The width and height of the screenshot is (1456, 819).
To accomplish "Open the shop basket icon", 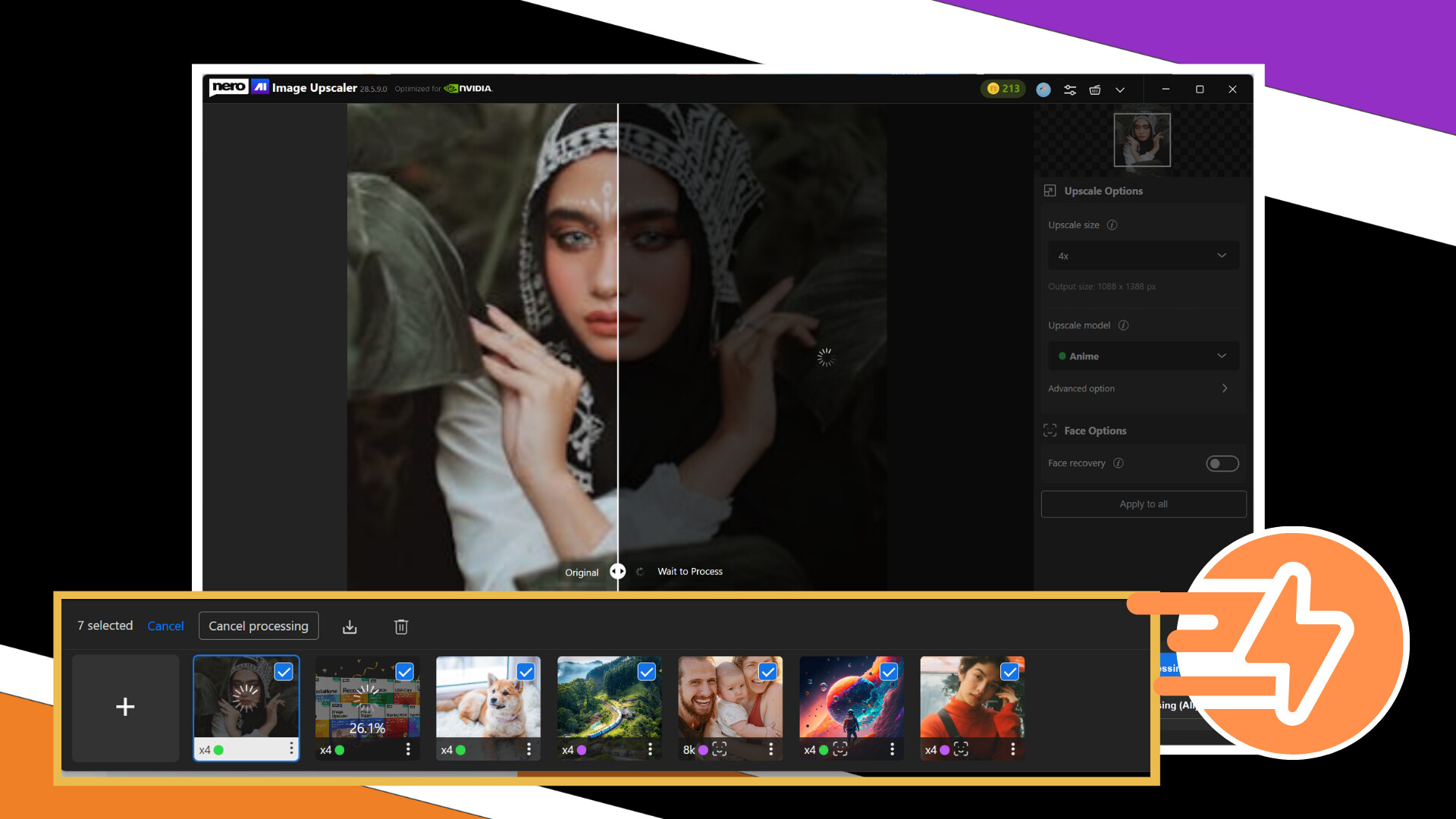I will tap(1095, 89).
